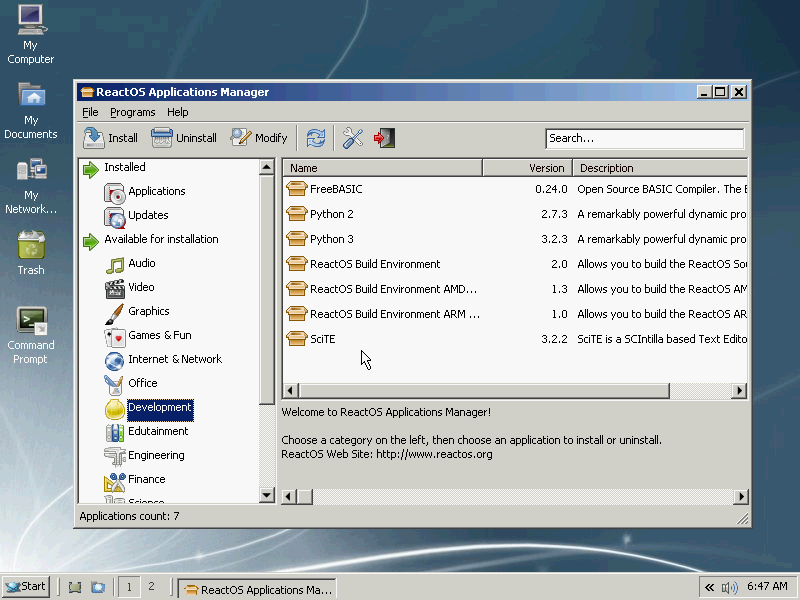The width and height of the screenshot is (800, 600).
Task: Open the Programs menu
Action: [133, 112]
